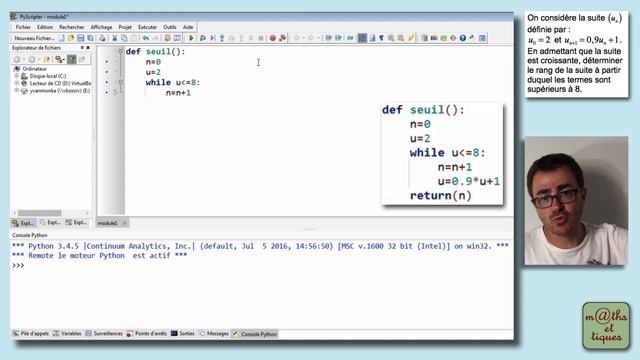Screen dimensions: 640x360
Task: Click the green Run arrow icon
Action: (x=191, y=38)
